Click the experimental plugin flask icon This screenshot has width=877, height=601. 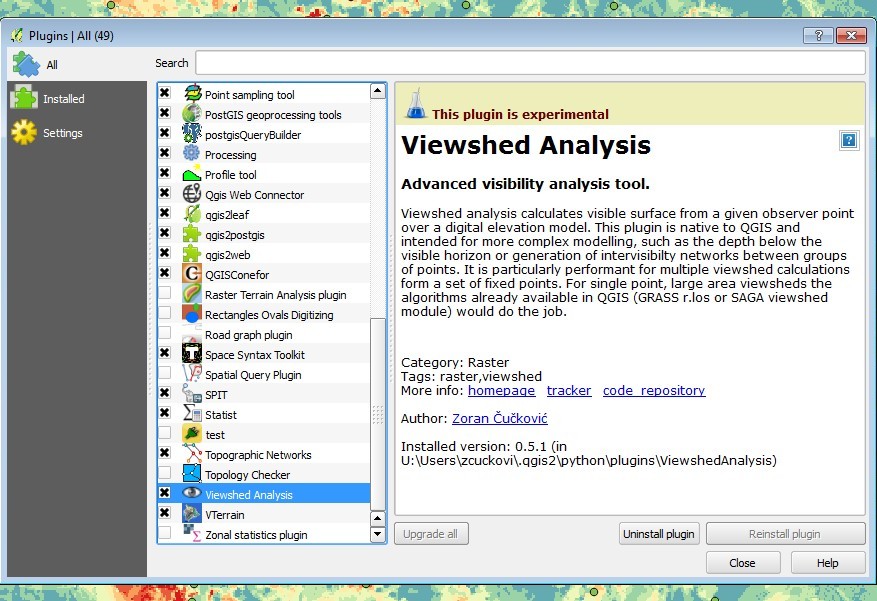(416, 104)
